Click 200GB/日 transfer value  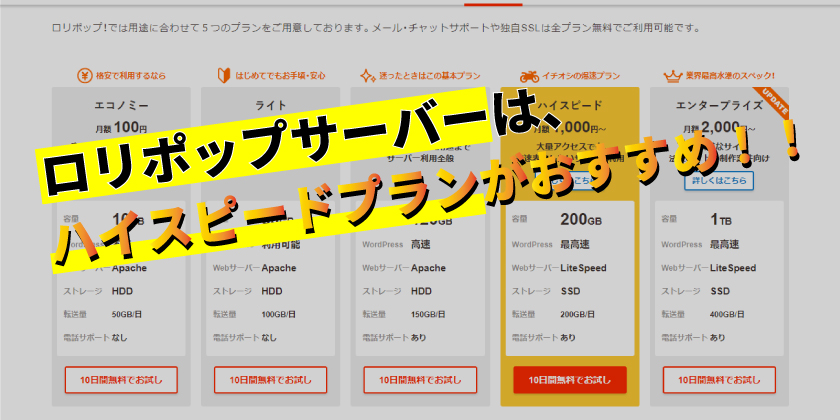(x=577, y=314)
